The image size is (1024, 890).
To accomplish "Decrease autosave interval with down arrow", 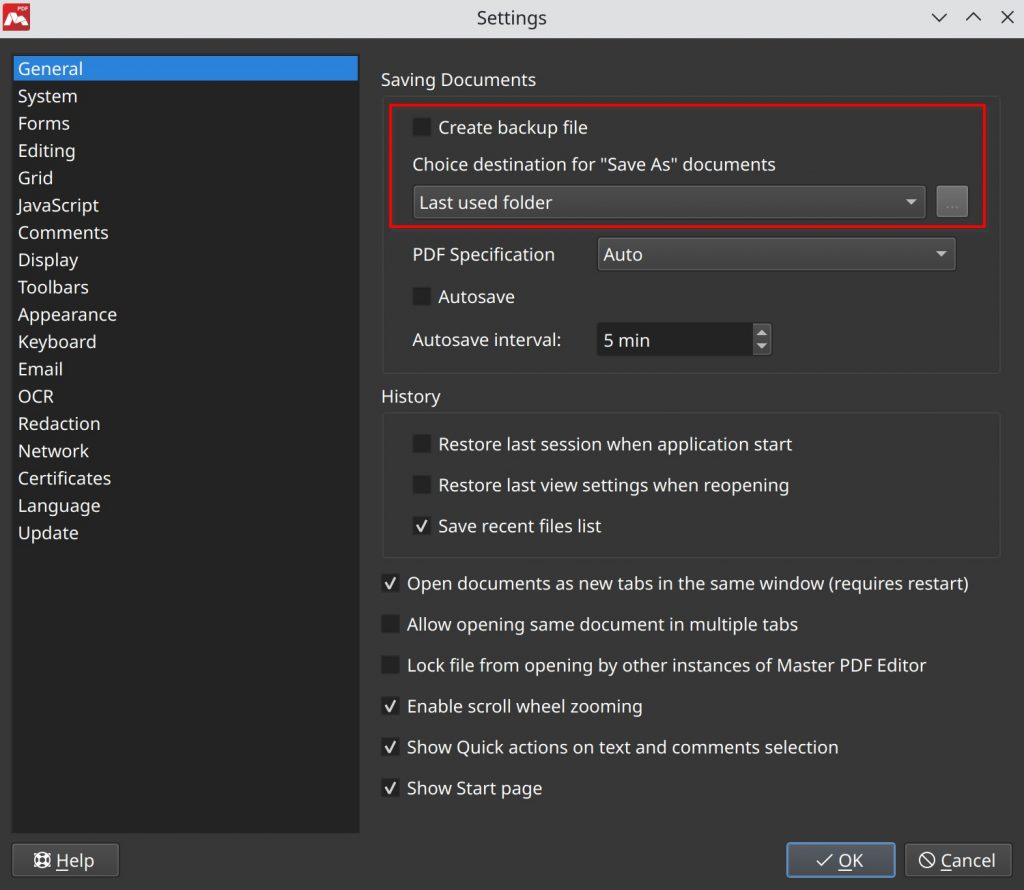I will pyautogui.click(x=761, y=347).
